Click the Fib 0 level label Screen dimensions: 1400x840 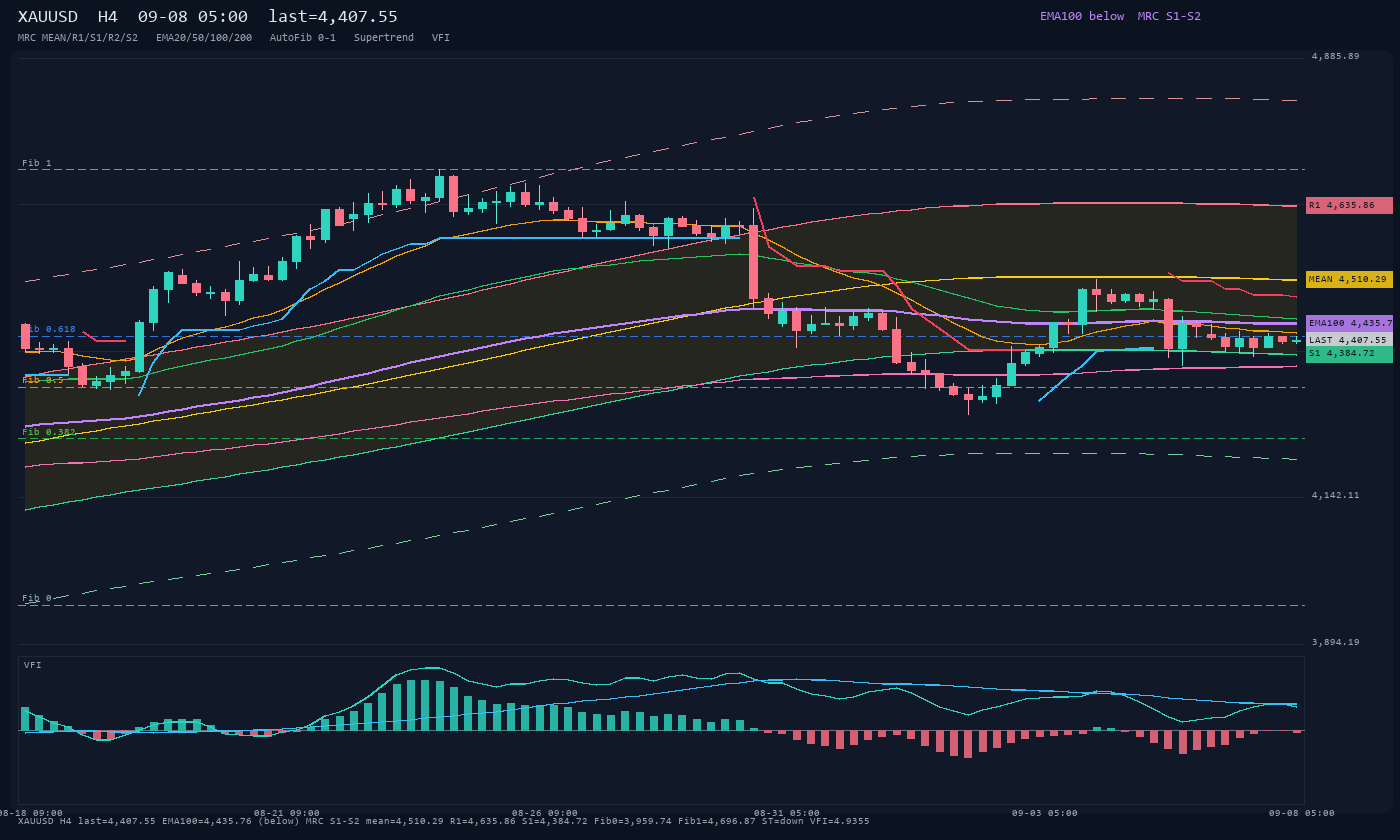[x=37, y=598]
